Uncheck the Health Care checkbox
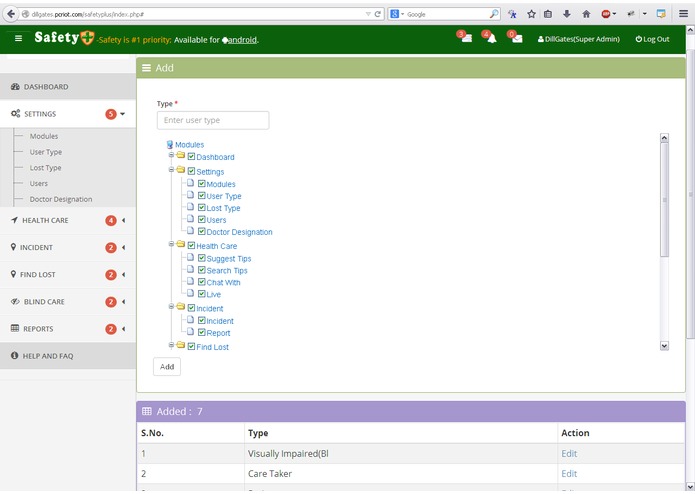 click(191, 245)
